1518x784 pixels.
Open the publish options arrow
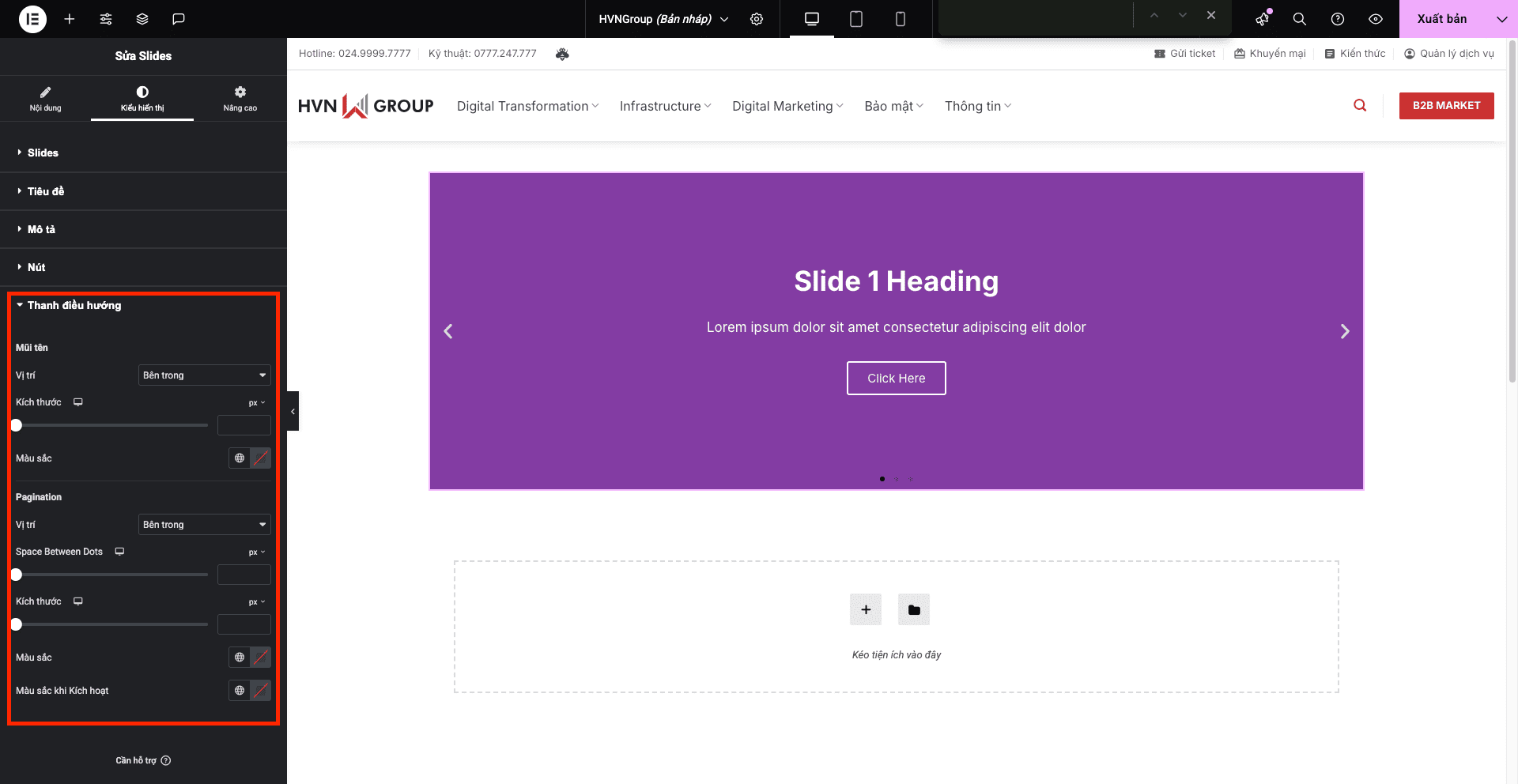tap(1501, 19)
